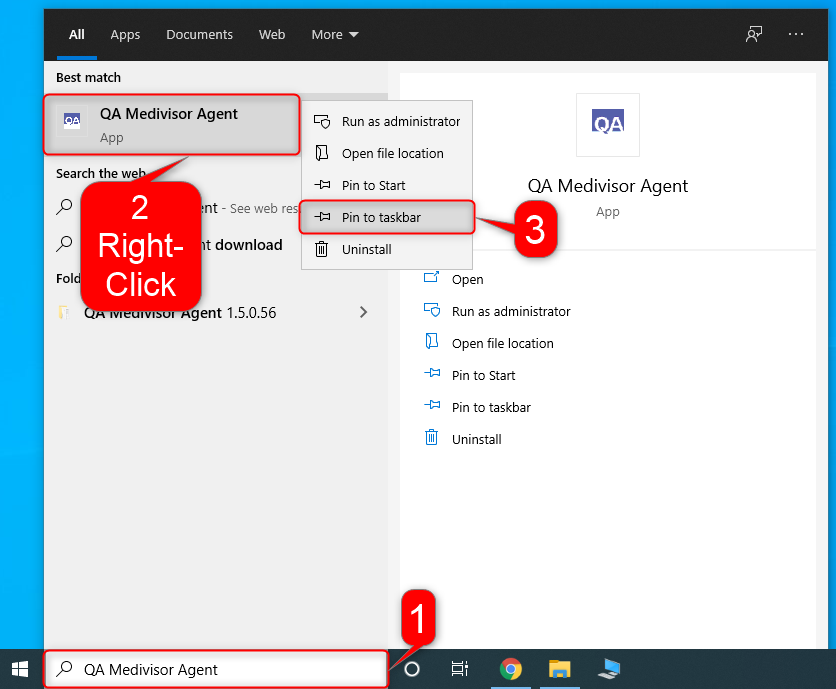Open the remote desktop app on taskbar
The image size is (836, 689).
609,669
